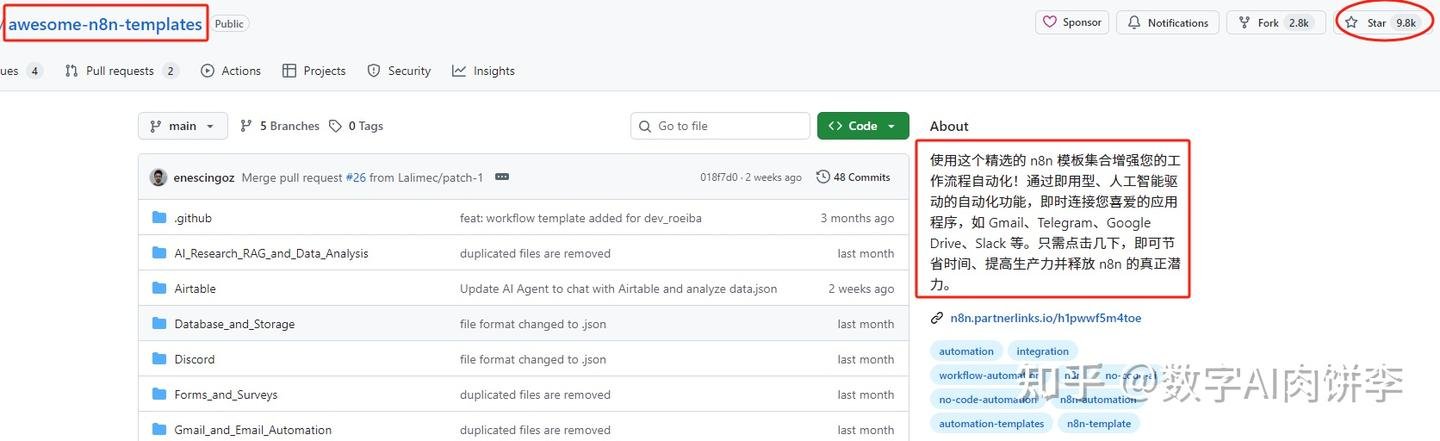Click the bell icon in Notifications
Image resolution: width=1440 pixels, height=441 pixels.
pos(1134,22)
